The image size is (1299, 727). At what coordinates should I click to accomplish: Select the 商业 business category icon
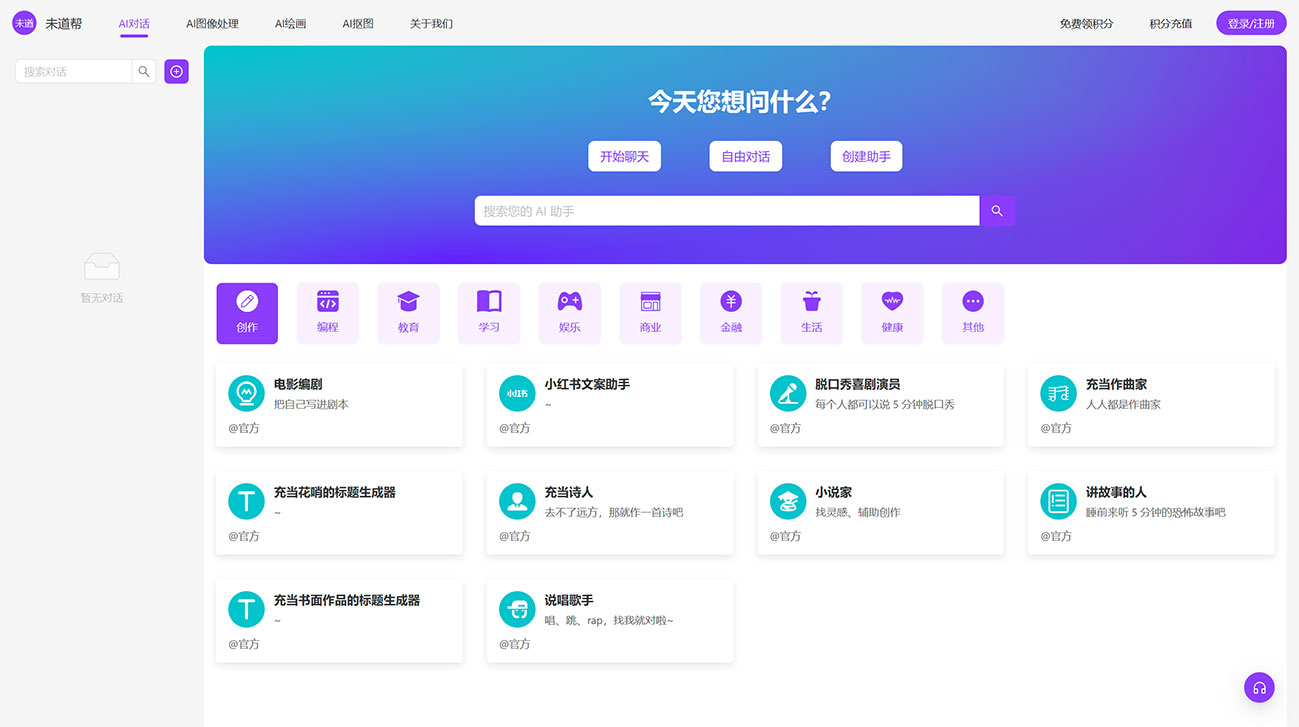[650, 312]
